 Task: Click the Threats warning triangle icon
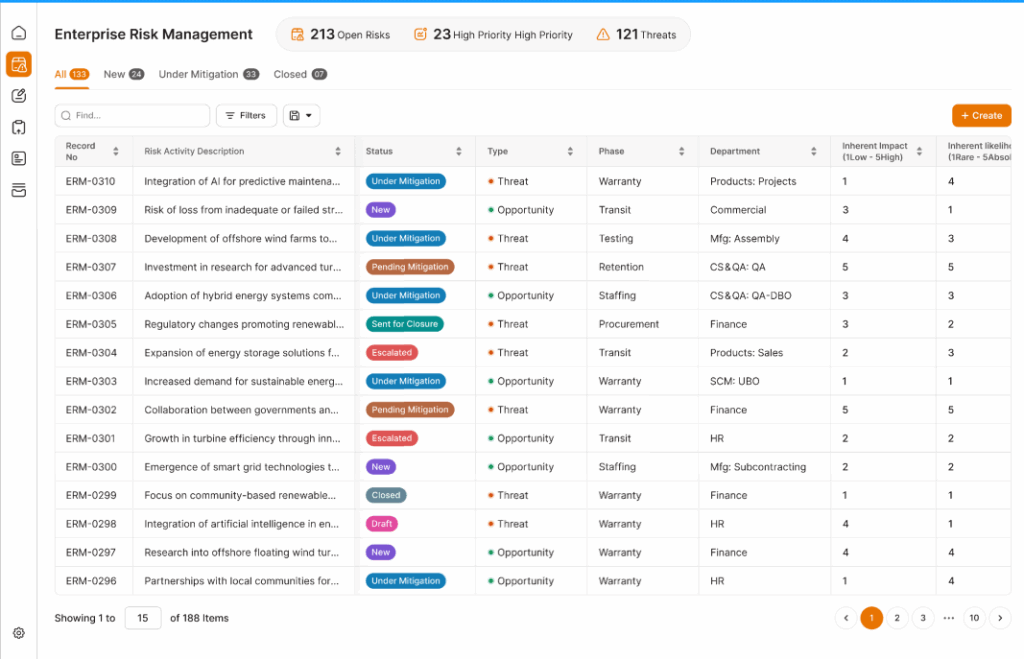[x=603, y=34]
